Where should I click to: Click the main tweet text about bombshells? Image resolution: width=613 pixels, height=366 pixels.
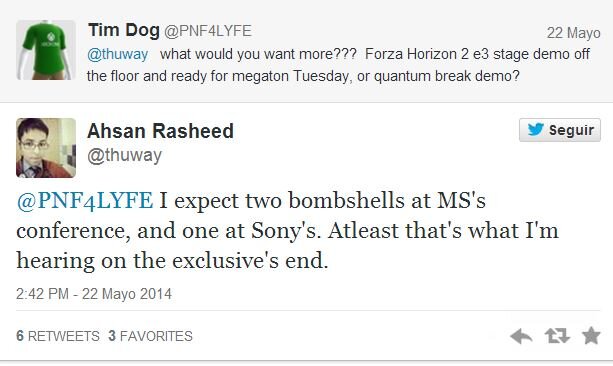288,231
